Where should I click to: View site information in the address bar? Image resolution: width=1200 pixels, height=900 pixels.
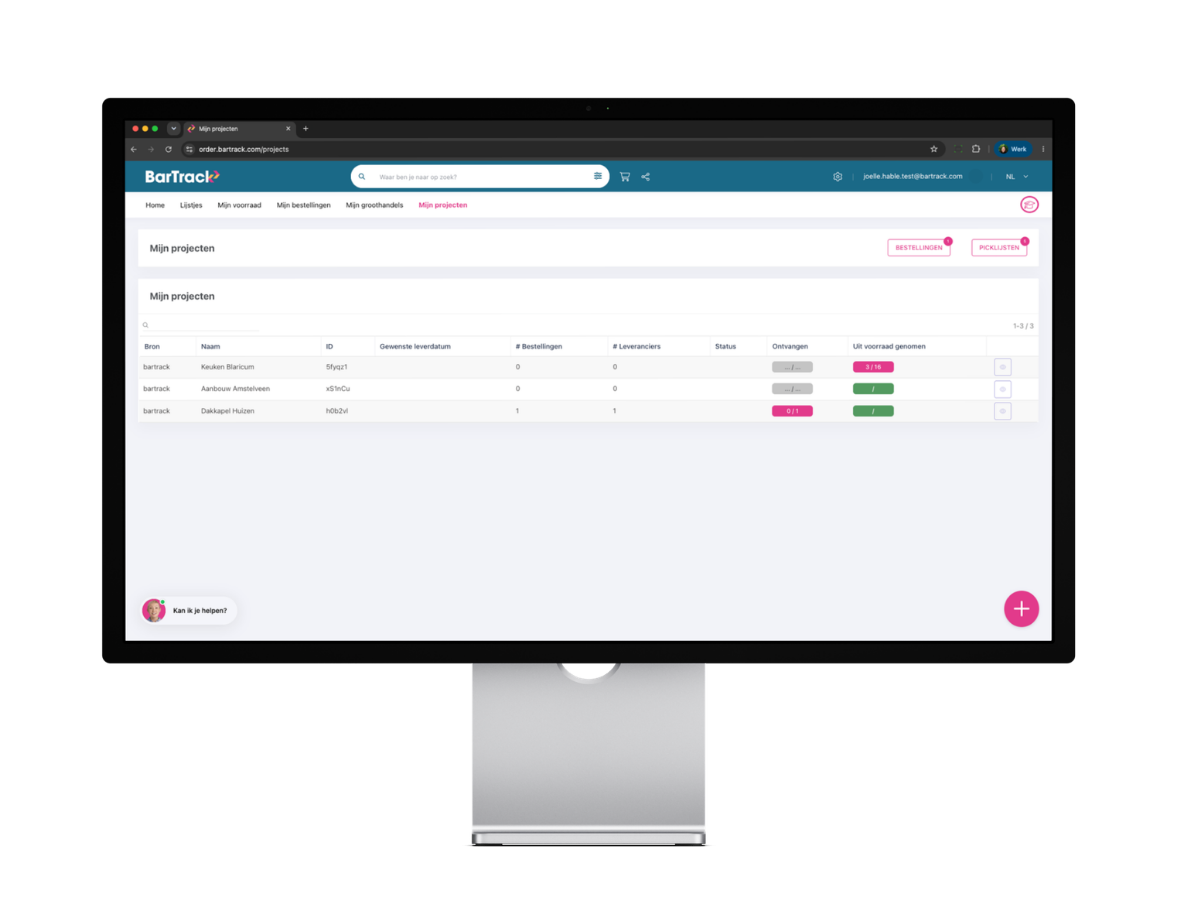(x=190, y=149)
